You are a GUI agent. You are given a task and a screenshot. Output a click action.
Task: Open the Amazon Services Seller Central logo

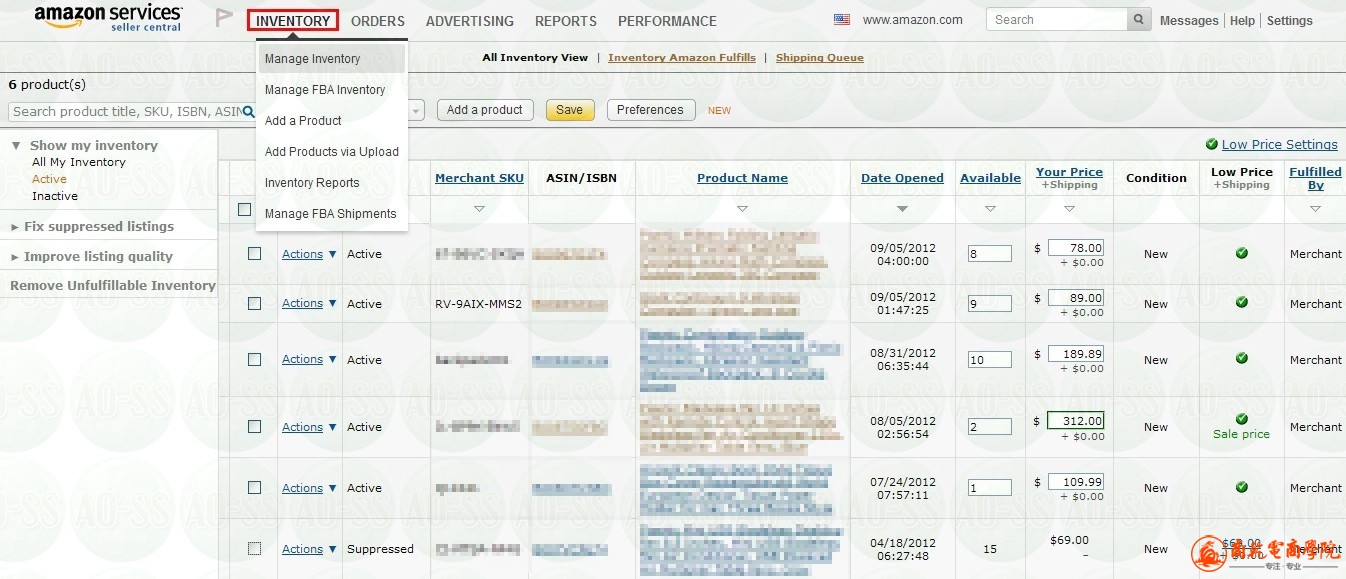pyautogui.click(x=108, y=17)
